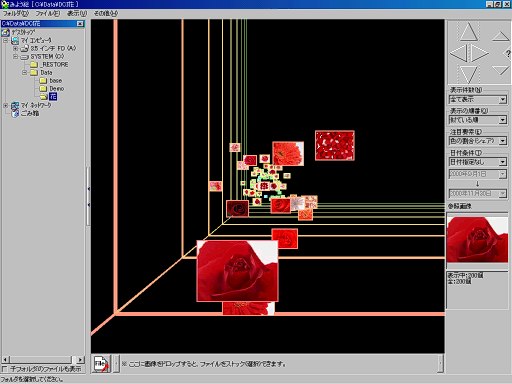Click the small up triangle zoom icon

tap(501, 36)
